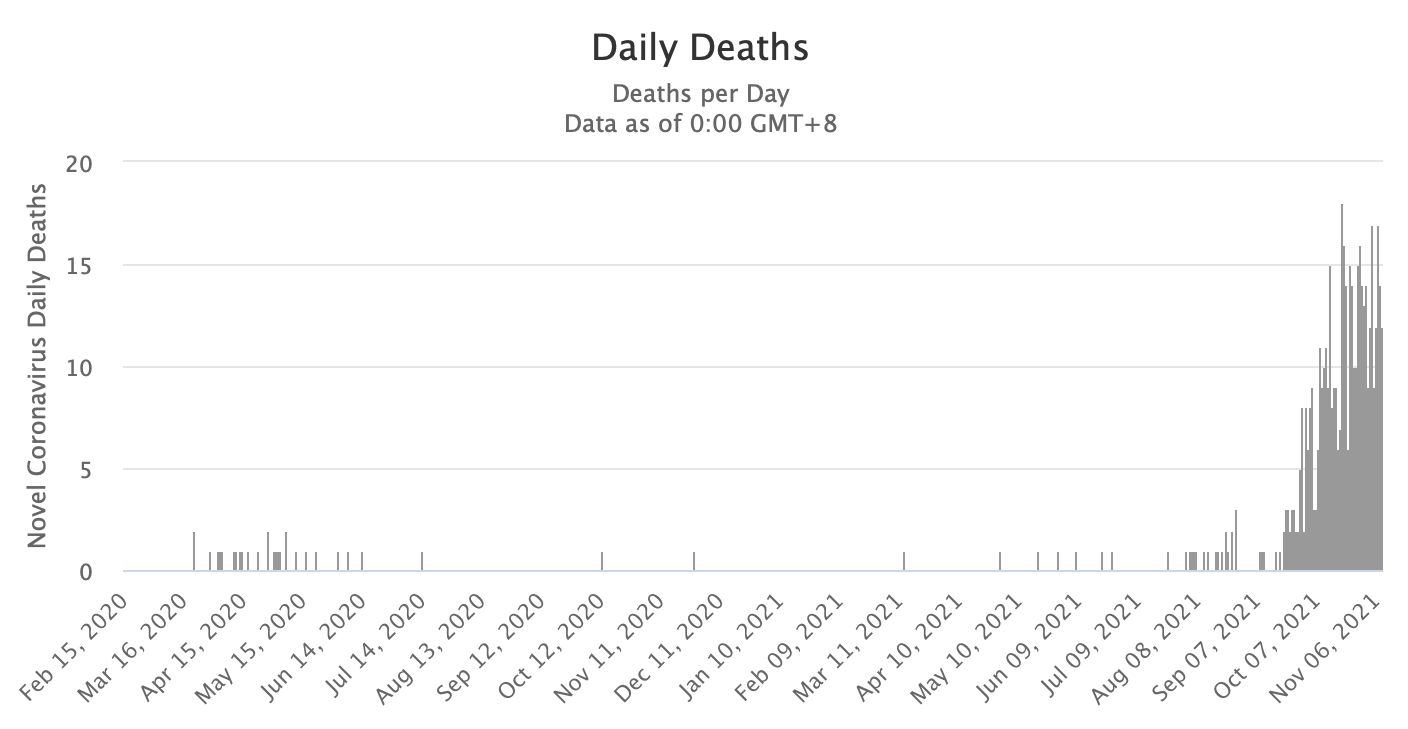Click the last bar at the right edge
The width and height of the screenshot is (1408, 729).
pos(1380,450)
